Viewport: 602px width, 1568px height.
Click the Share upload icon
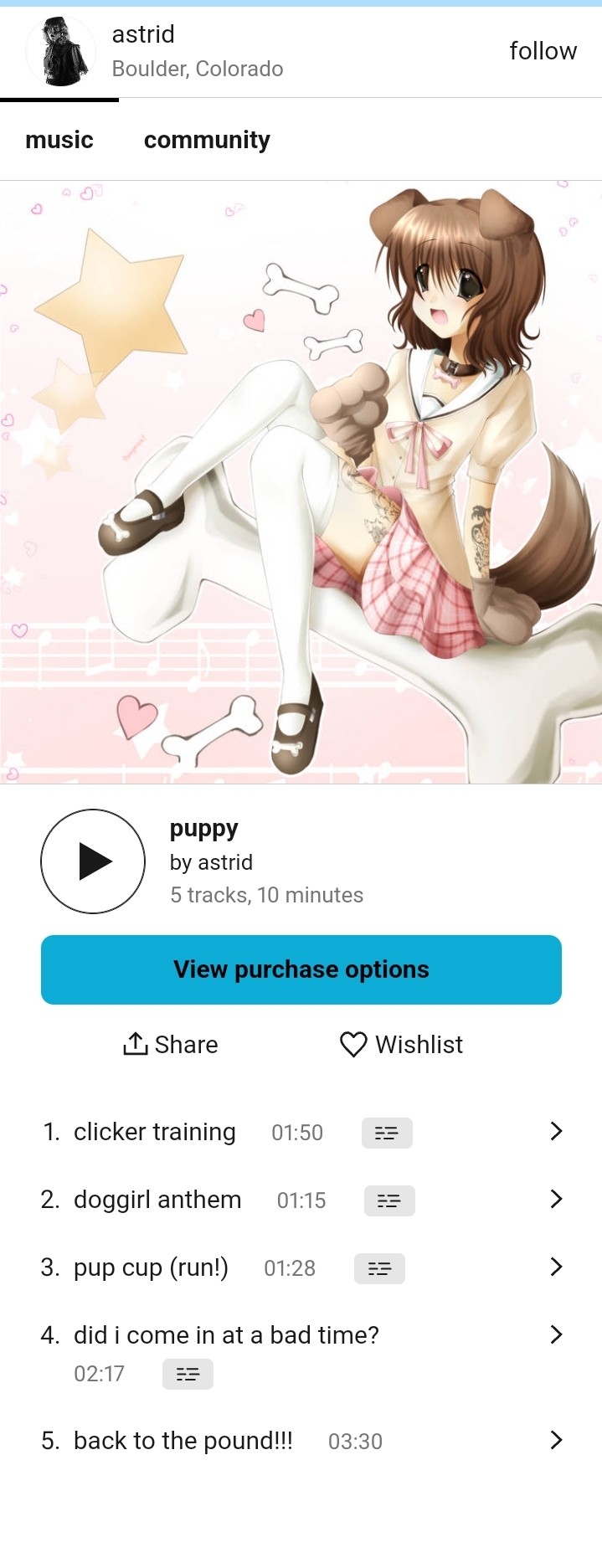[136, 1044]
